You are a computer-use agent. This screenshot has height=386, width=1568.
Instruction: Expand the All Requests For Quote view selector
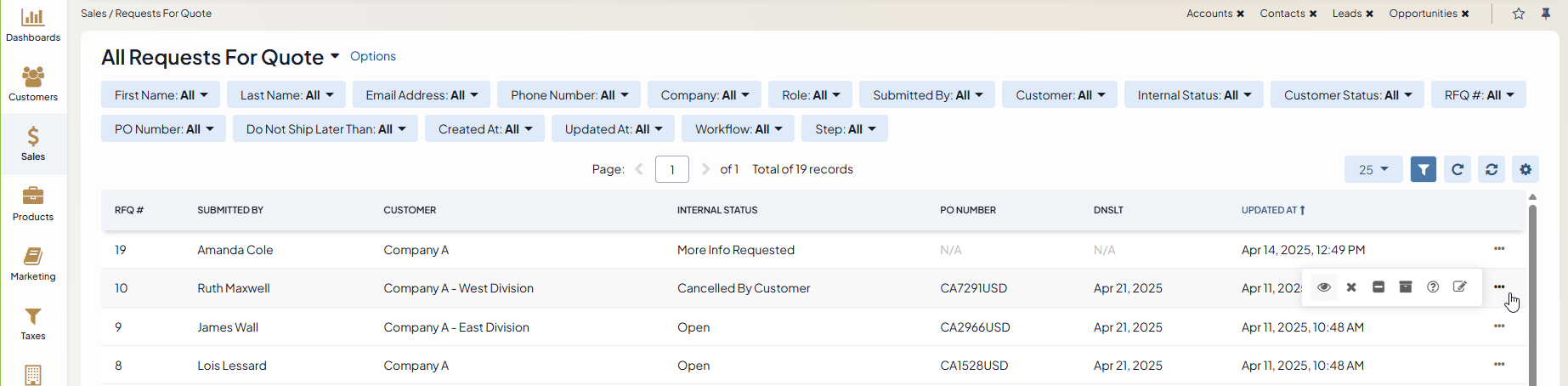[335, 57]
